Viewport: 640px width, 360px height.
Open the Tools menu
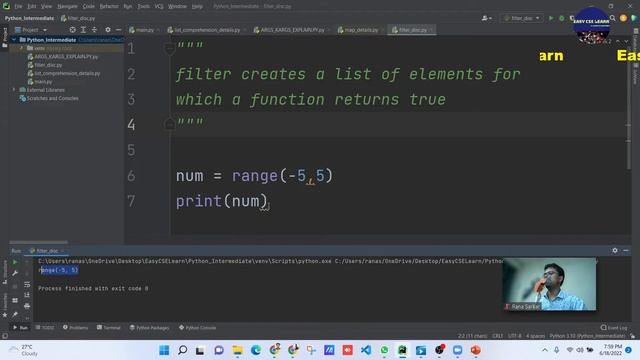143,6
